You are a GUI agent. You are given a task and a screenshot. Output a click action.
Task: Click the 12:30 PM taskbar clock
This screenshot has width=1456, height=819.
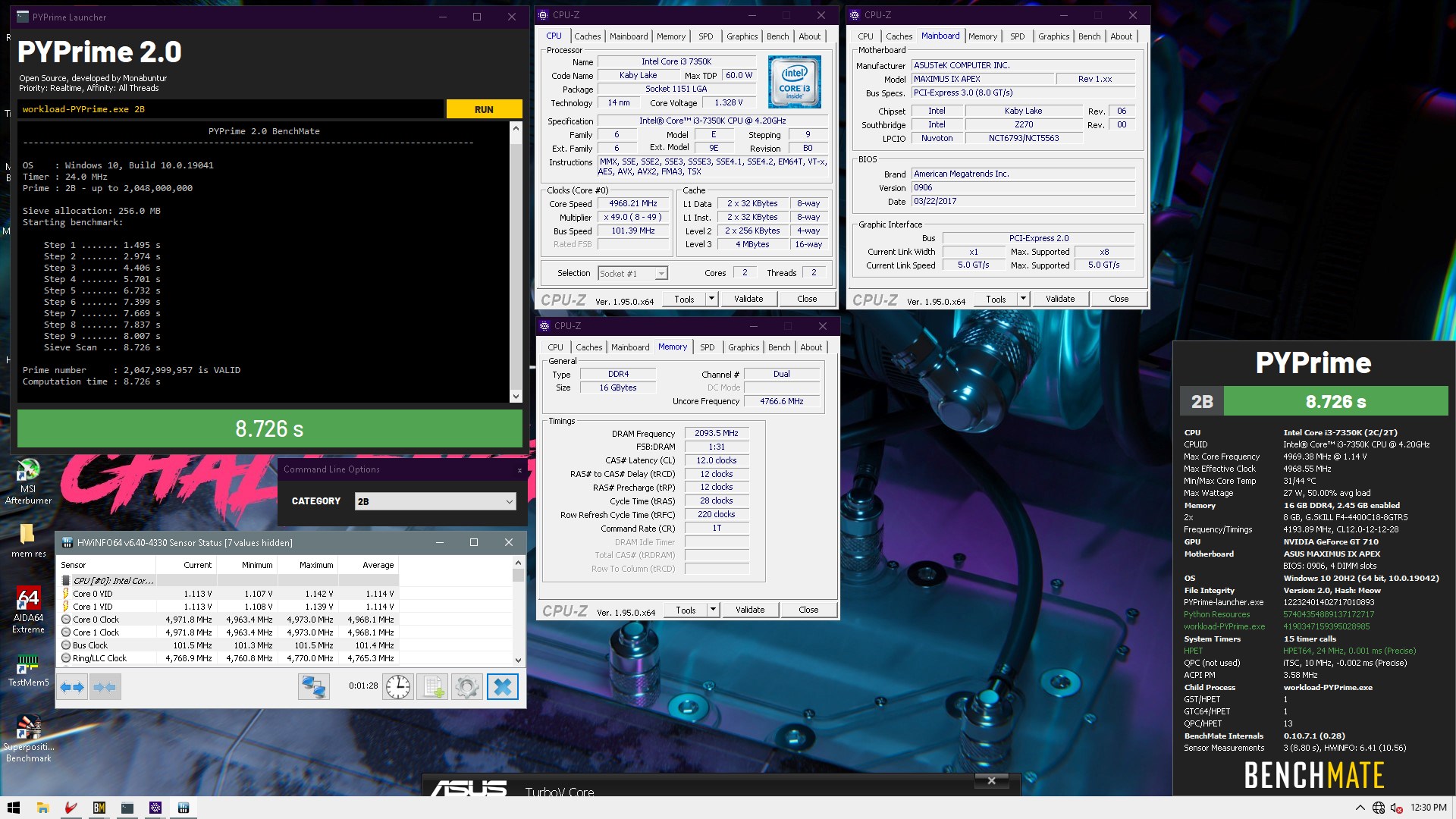1429,808
